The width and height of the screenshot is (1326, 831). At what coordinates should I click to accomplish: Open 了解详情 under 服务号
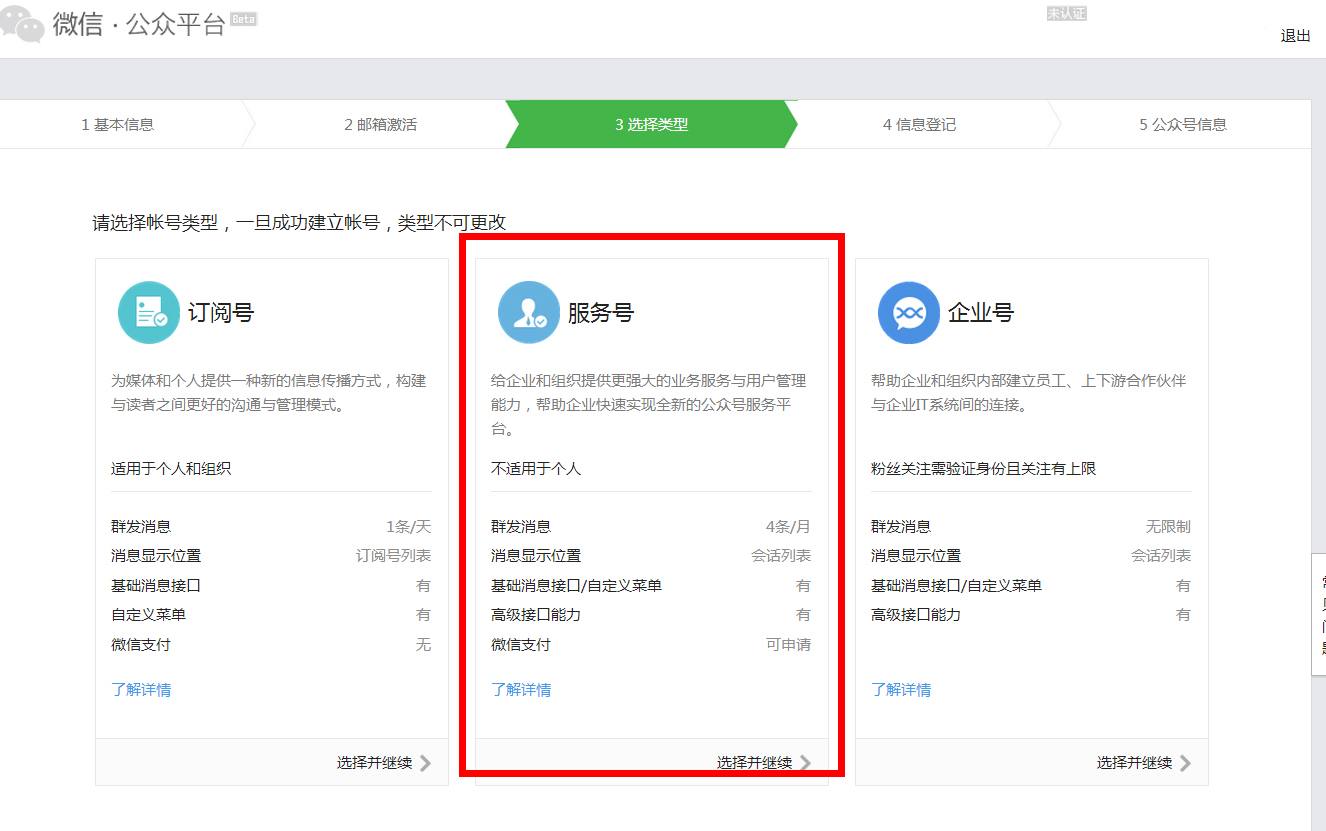click(522, 689)
